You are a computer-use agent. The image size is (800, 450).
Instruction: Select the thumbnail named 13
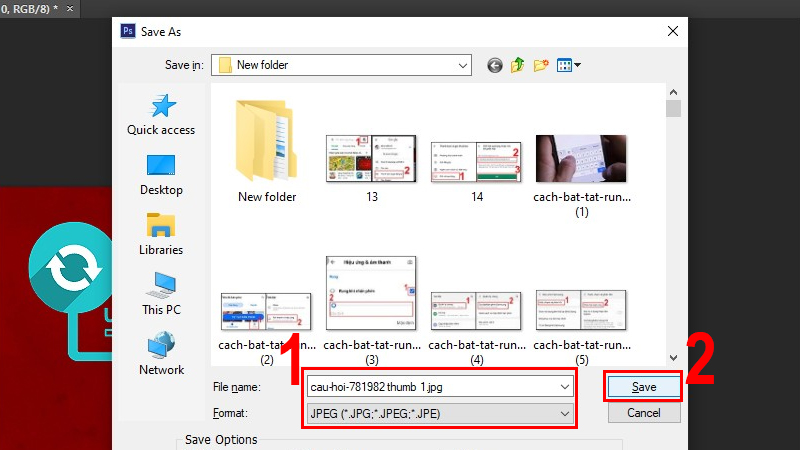pos(371,168)
